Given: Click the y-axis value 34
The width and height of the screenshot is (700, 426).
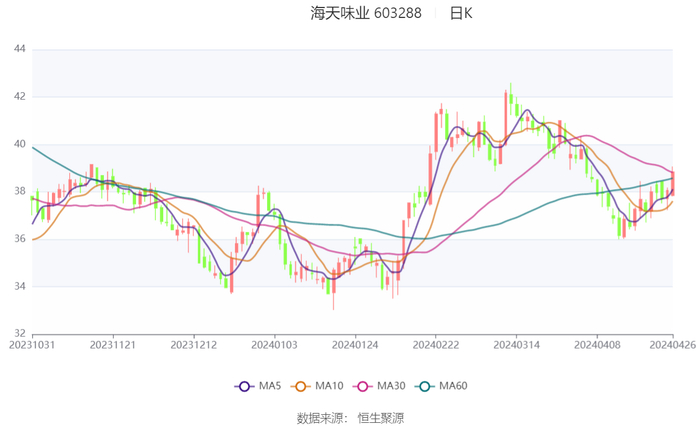Looking at the screenshot, I should tap(20, 286).
